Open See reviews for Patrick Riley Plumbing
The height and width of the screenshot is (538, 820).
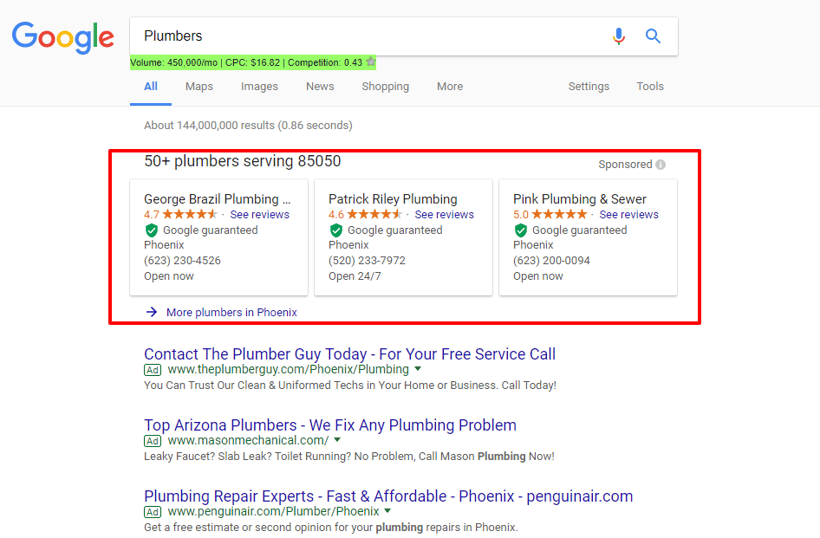click(x=444, y=214)
